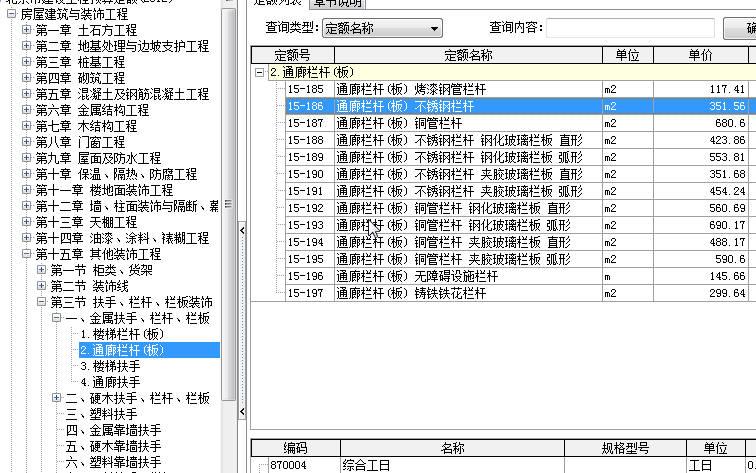Viewport: 756px width, 473px height.
Task: Expand 第九章 屋面及防水工程 node
Action: [x=27, y=158]
